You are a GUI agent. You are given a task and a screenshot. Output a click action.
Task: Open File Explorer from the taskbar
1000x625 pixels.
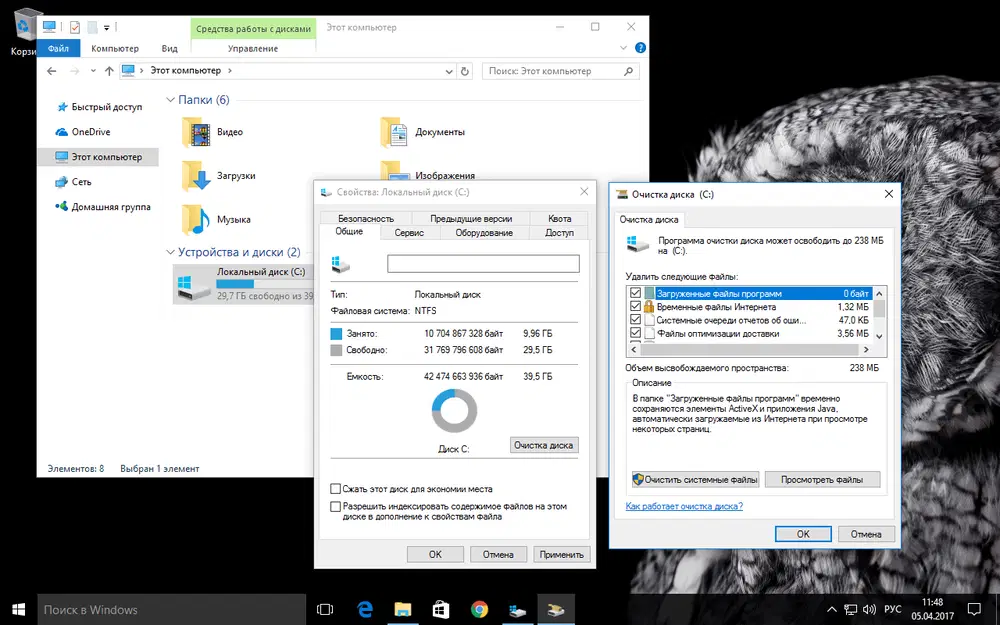tap(402, 610)
